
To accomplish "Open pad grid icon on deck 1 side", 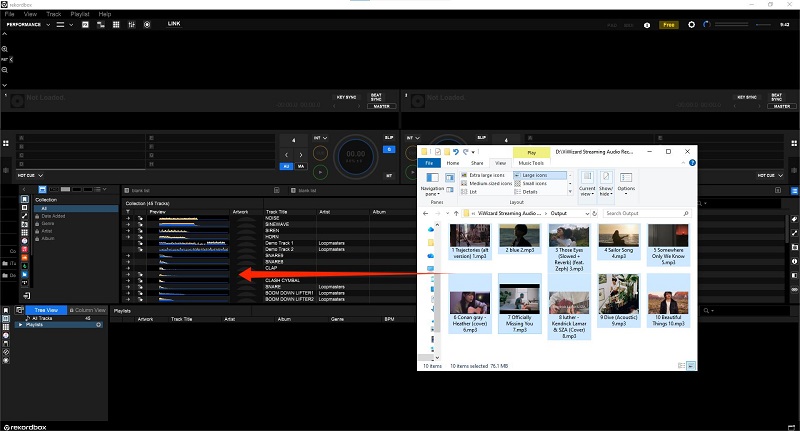I will point(6,143).
